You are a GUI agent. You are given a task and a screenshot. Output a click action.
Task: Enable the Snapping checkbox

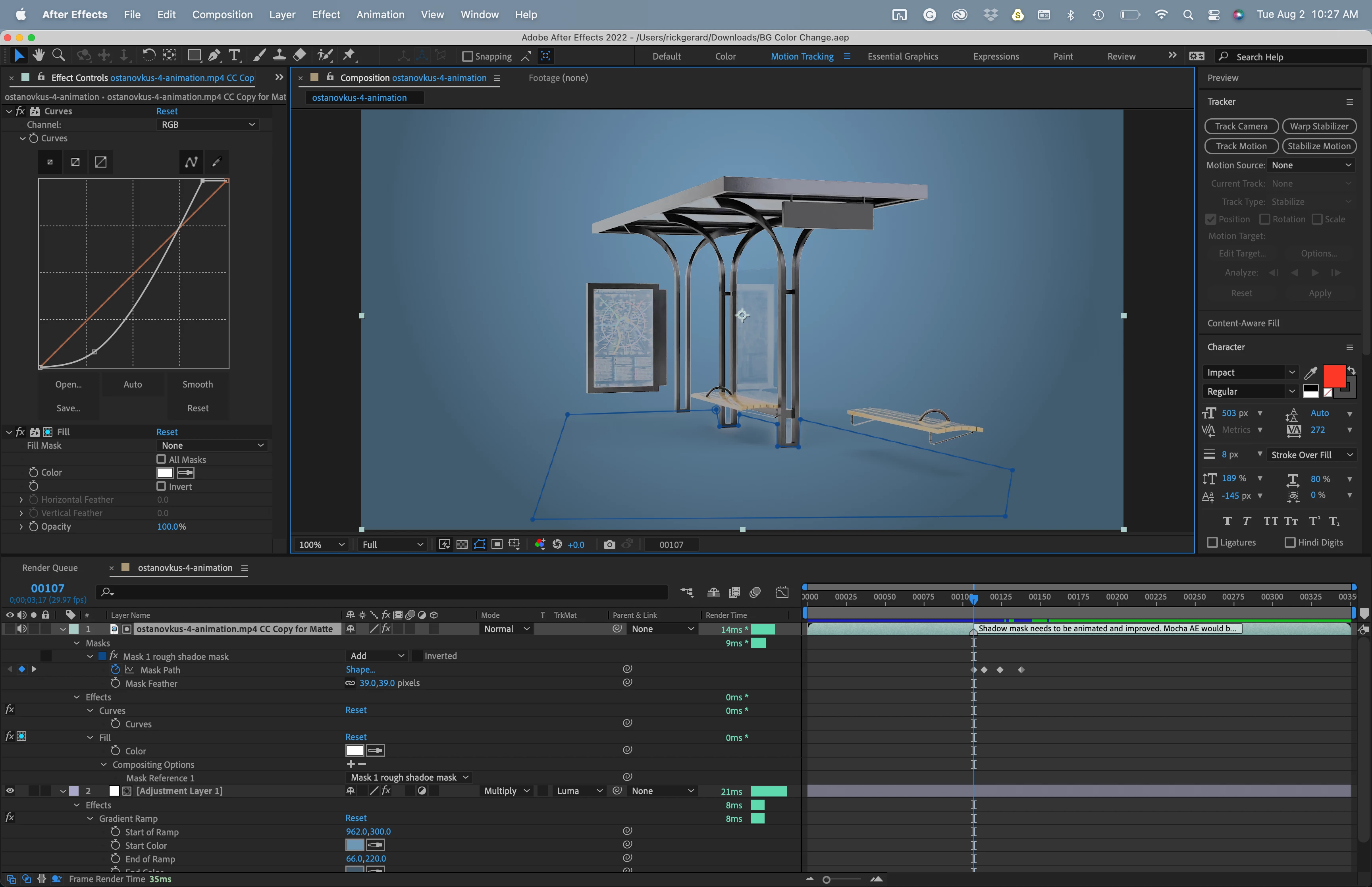[x=468, y=56]
